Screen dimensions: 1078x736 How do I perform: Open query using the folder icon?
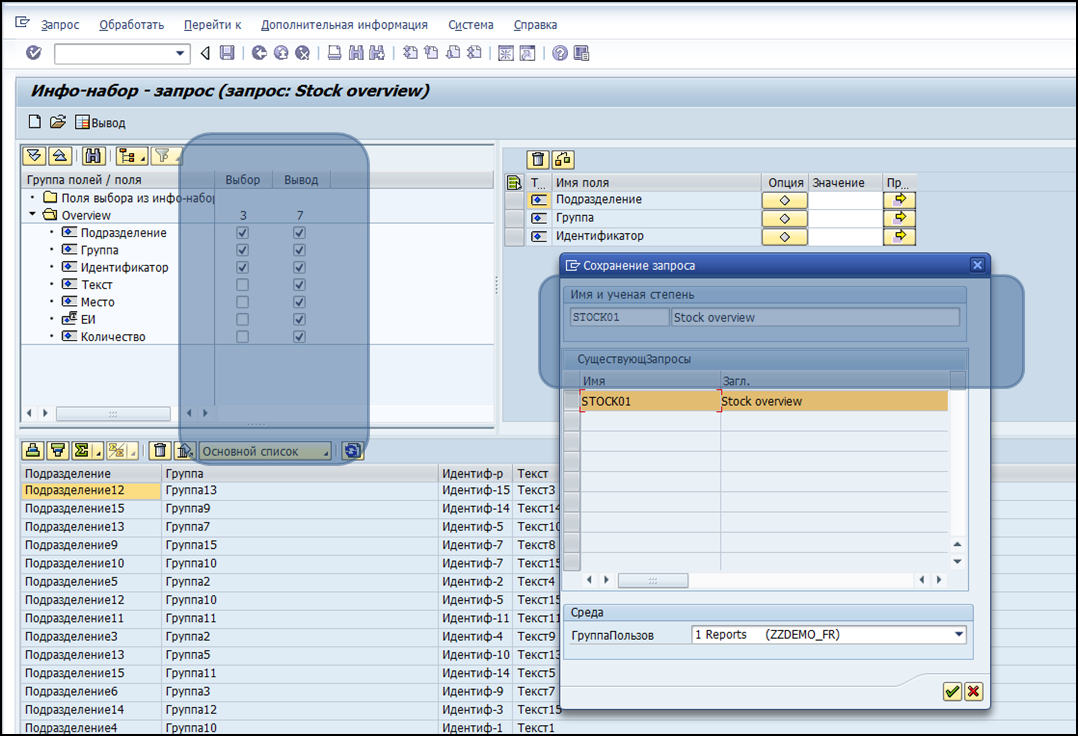(x=58, y=122)
